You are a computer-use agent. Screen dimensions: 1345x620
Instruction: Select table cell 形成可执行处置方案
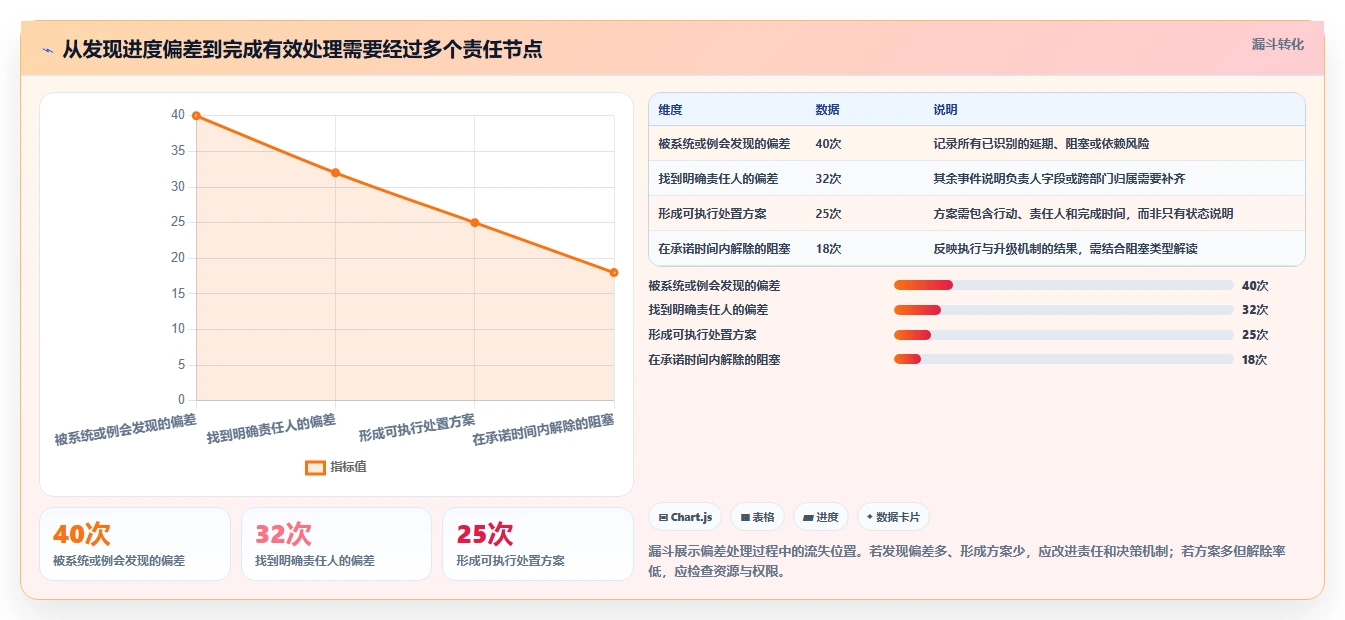tap(712, 214)
